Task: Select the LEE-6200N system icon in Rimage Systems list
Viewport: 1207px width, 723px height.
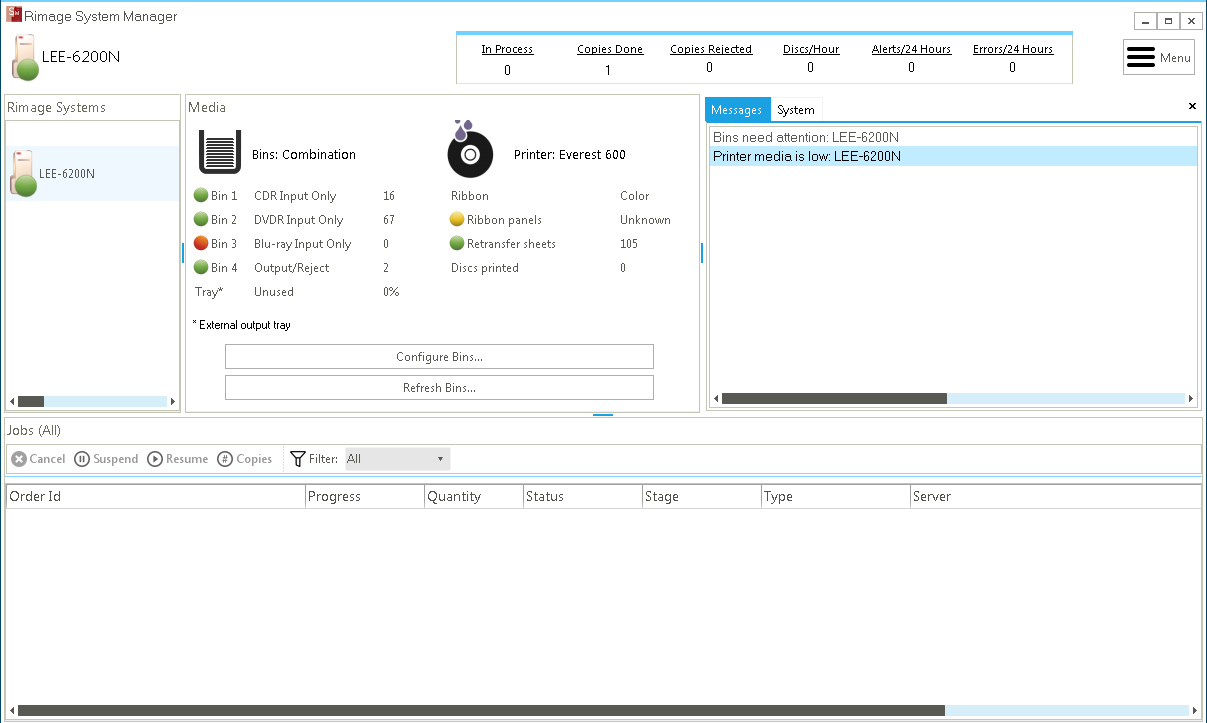Action: coord(24,173)
